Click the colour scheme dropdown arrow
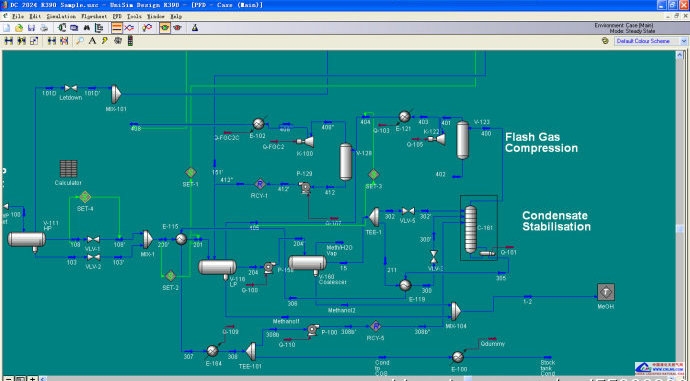Image resolution: width=690 pixels, height=381 pixels. (x=684, y=41)
